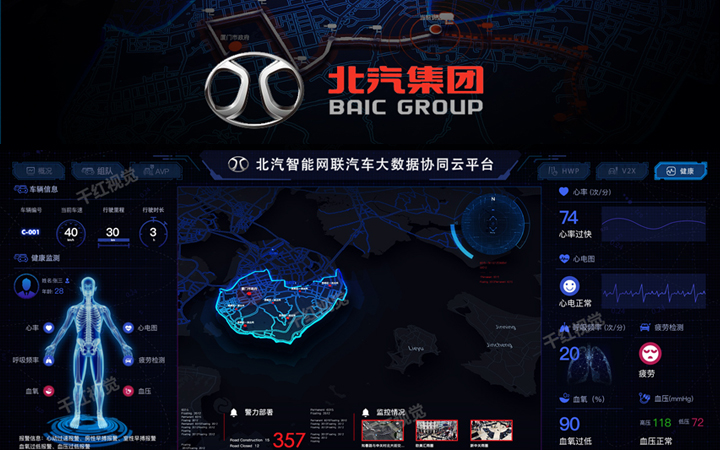The width and height of the screenshot is (720, 450).
Task: Switch to the V2X tab
Action: (622, 171)
